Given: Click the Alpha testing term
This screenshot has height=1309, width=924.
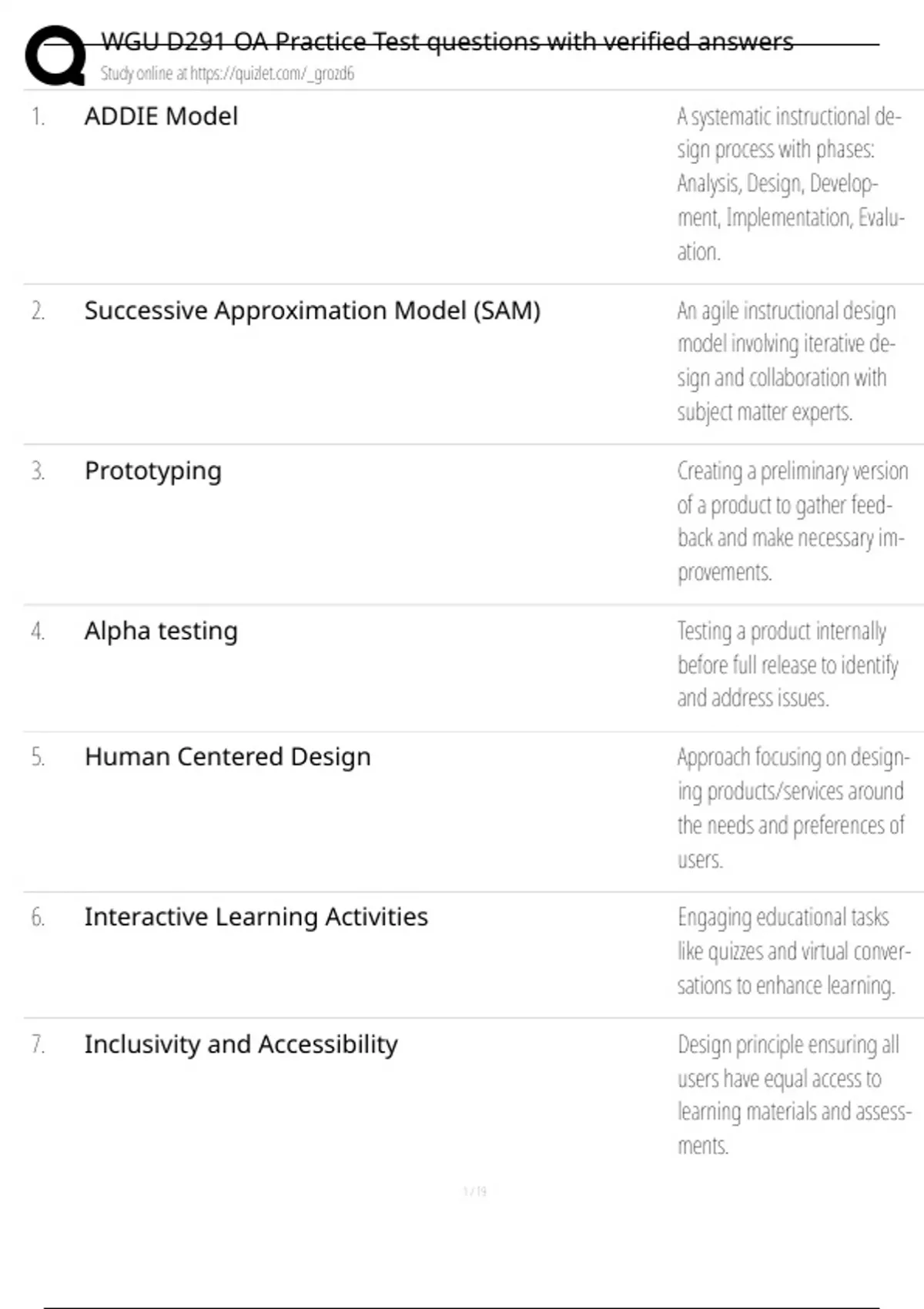Looking at the screenshot, I should click(161, 631).
